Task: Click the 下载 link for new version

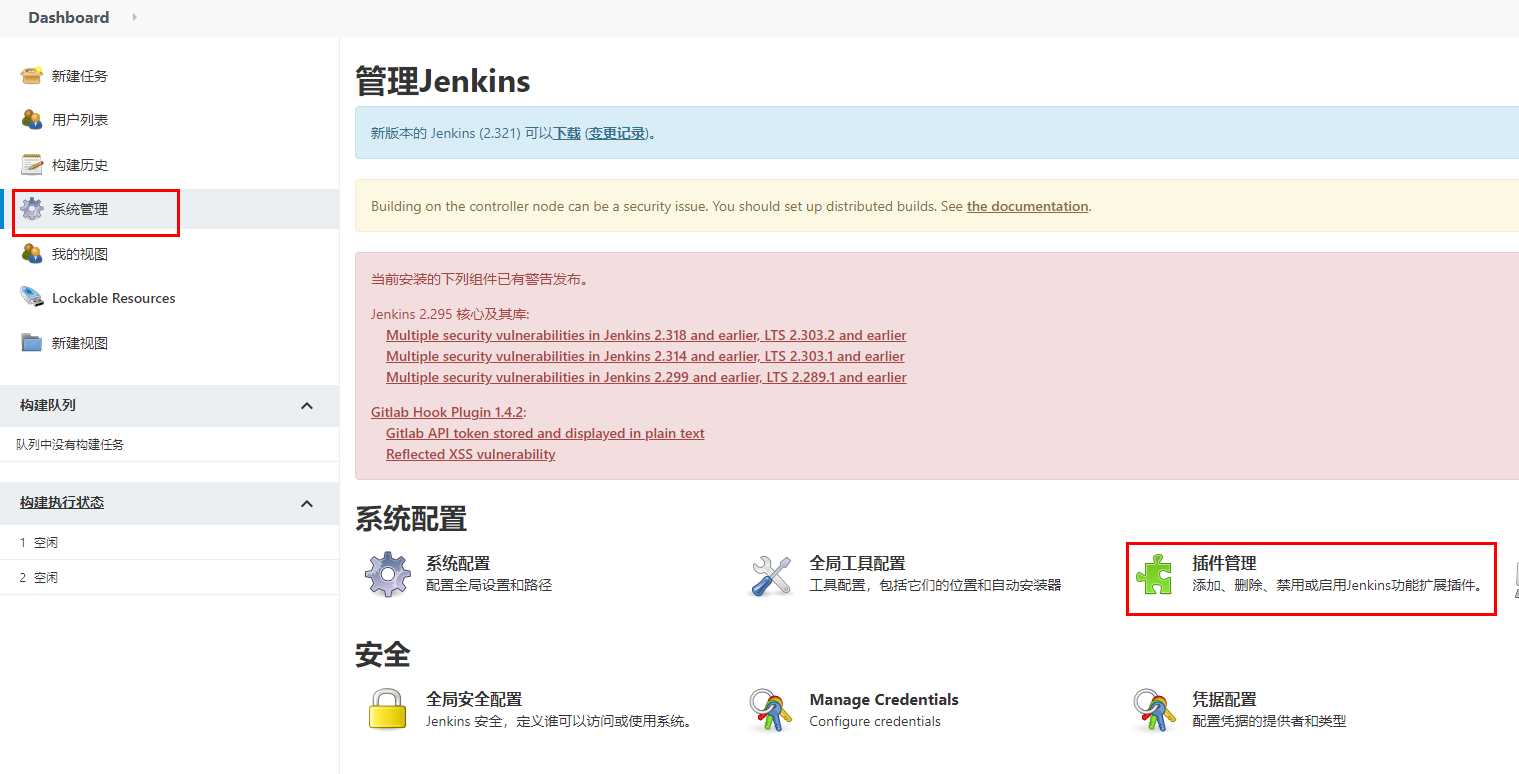Action: coord(567,133)
